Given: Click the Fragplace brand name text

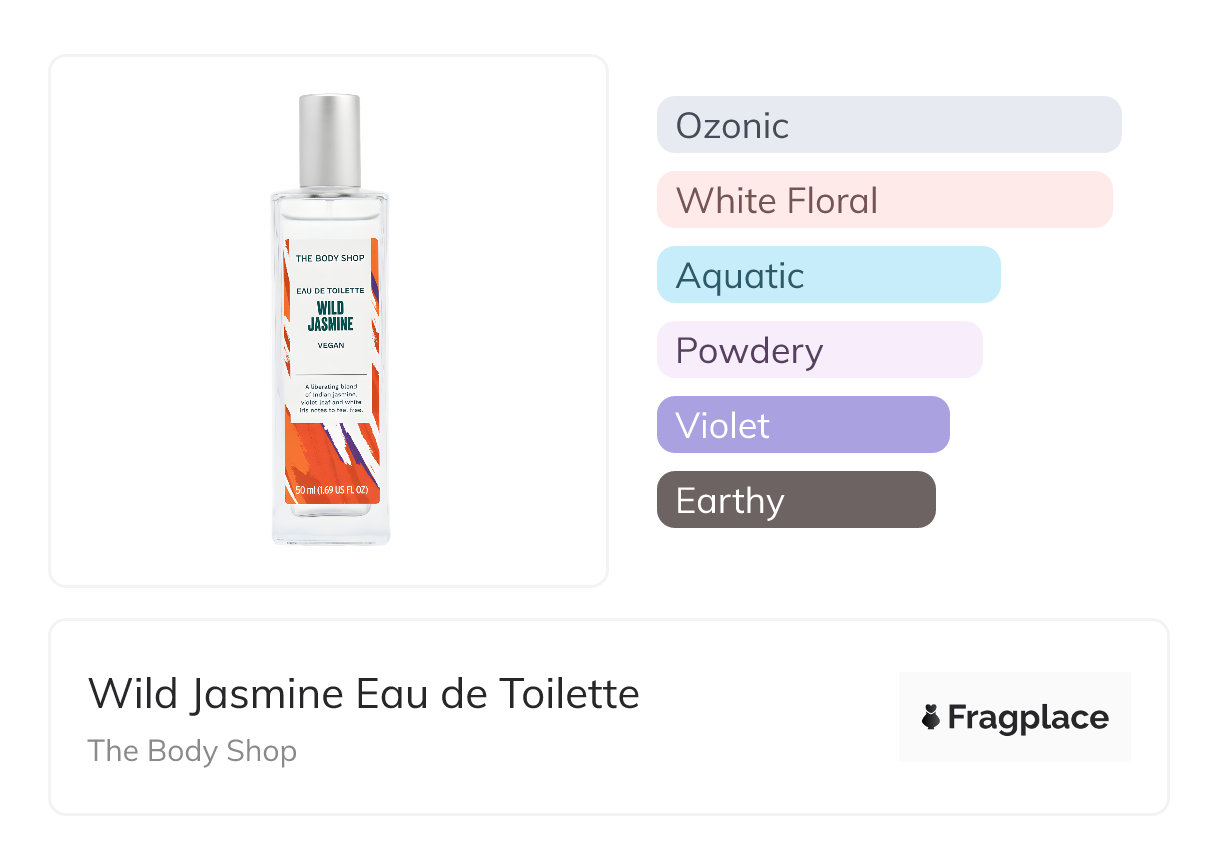Looking at the screenshot, I should tap(1028, 718).
